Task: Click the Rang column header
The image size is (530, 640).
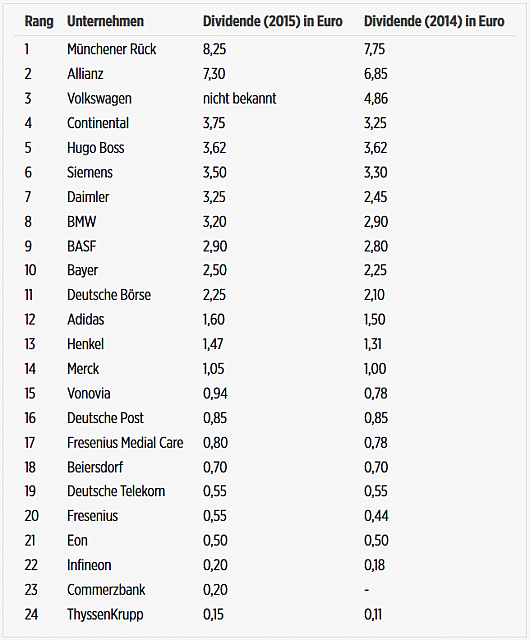Action: [39, 21]
